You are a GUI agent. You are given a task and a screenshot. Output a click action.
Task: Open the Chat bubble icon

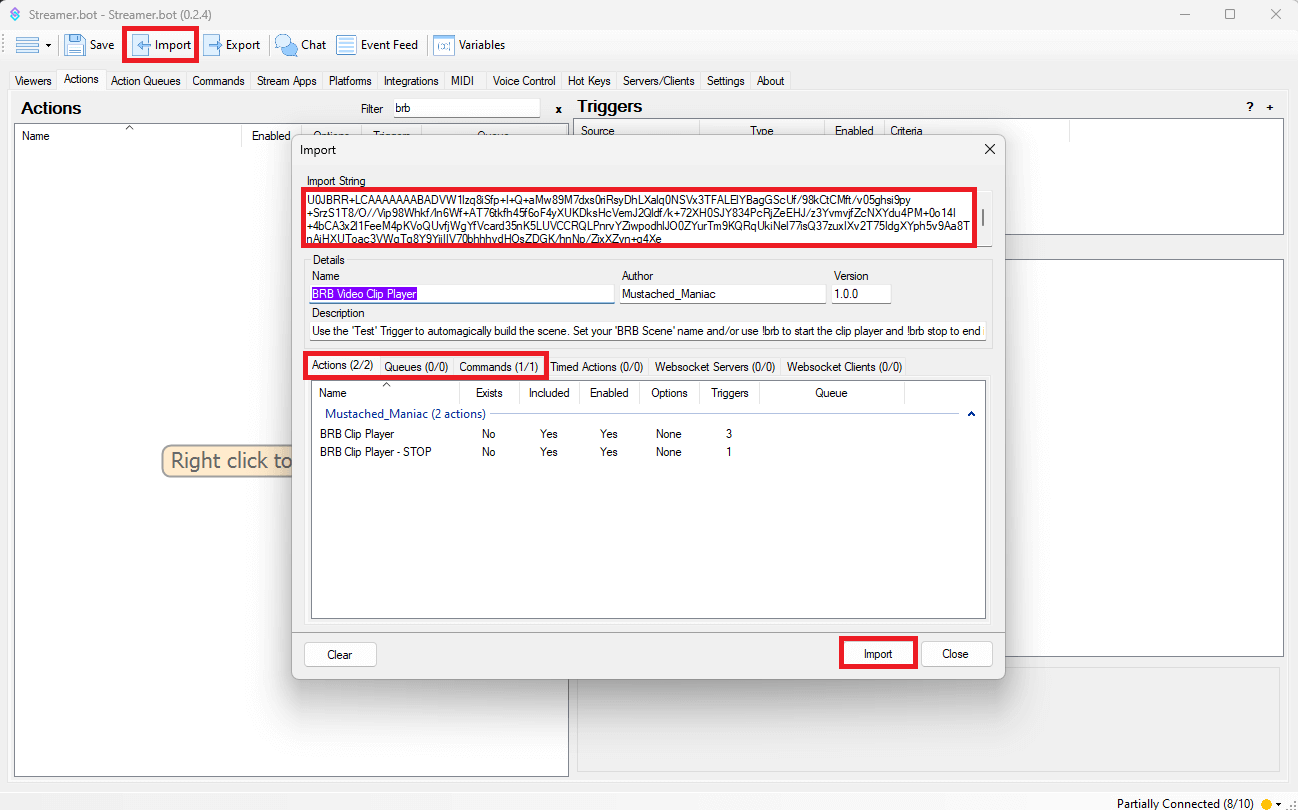[287, 45]
